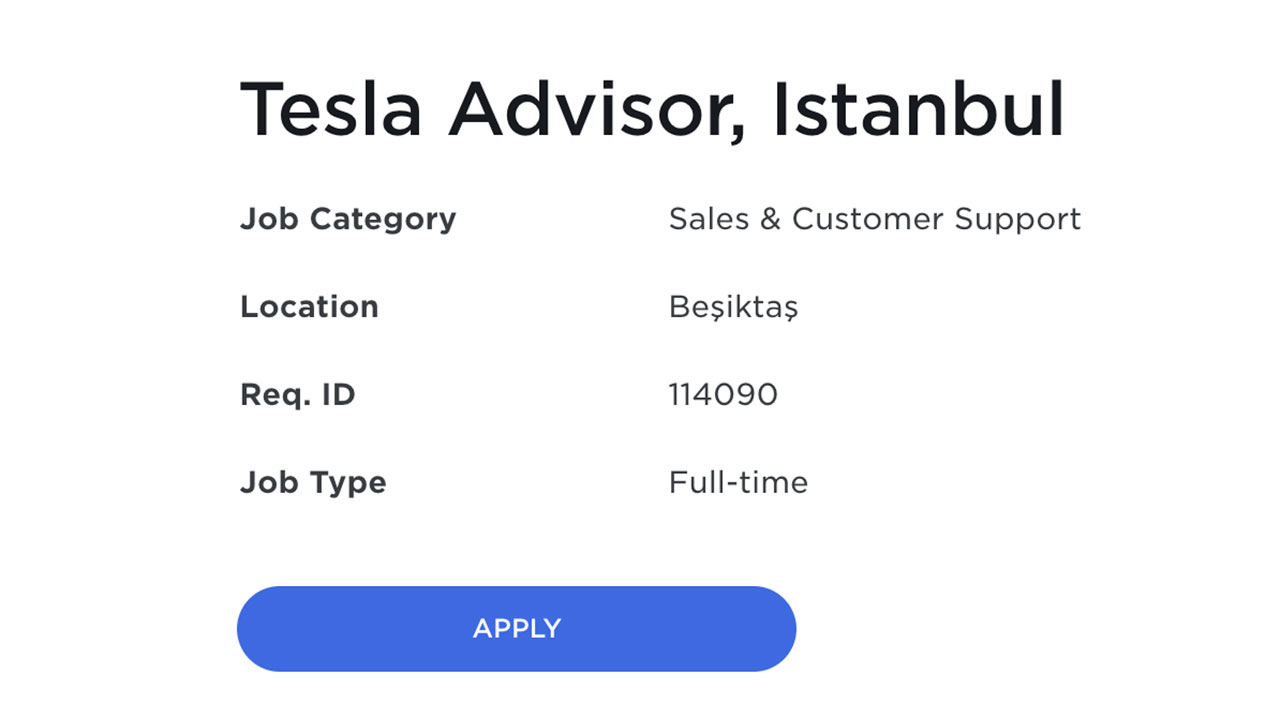Viewport: 1280px width, 720px height.
Task: Click the word Tesla in the heading
Action: coord(331,108)
